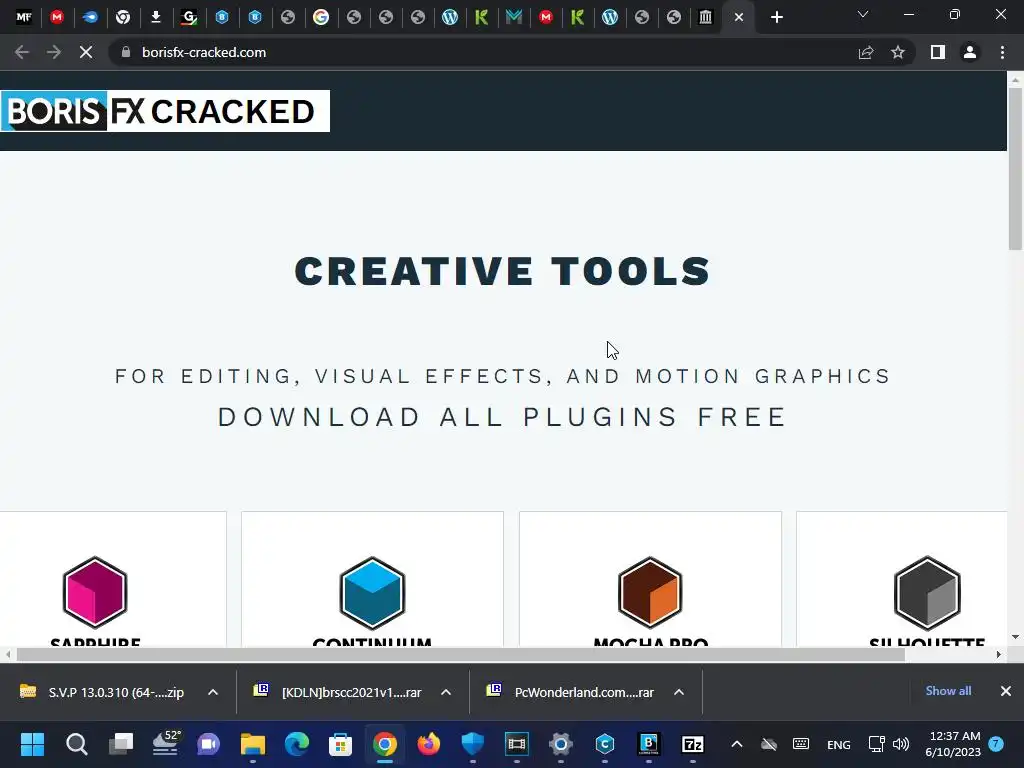1024x768 pixels.
Task: Open the tab search dropdown
Action: (x=863, y=14)
